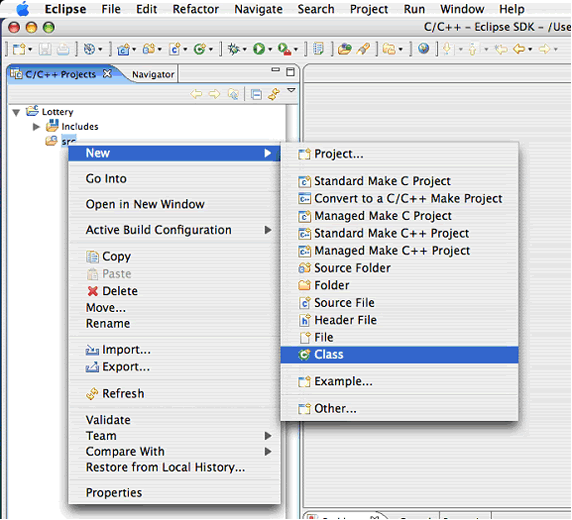572x520 pixels.
Task: Select the C/C++ Projects tab
Action: tap(60, 74)
